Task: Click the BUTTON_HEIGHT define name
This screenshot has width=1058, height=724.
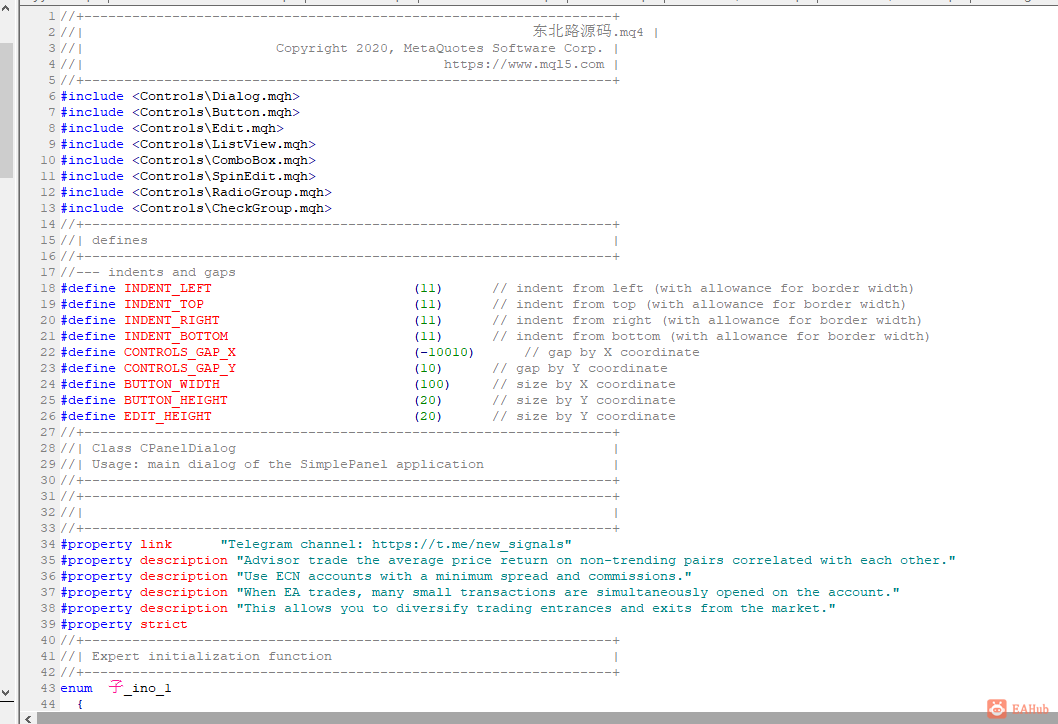Action: click(175, 401)
